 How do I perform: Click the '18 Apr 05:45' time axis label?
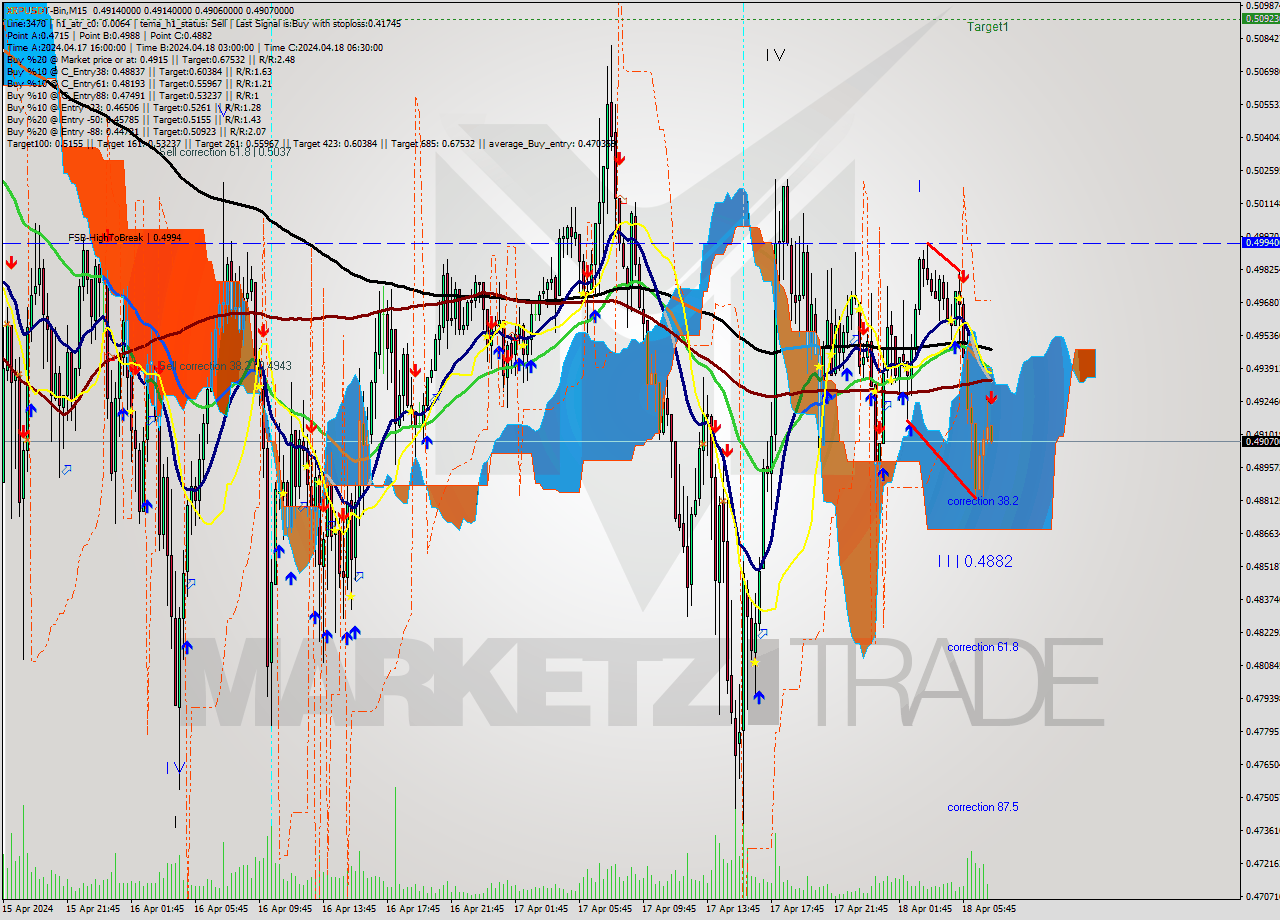pyautogui.click(x=989, y=909)
